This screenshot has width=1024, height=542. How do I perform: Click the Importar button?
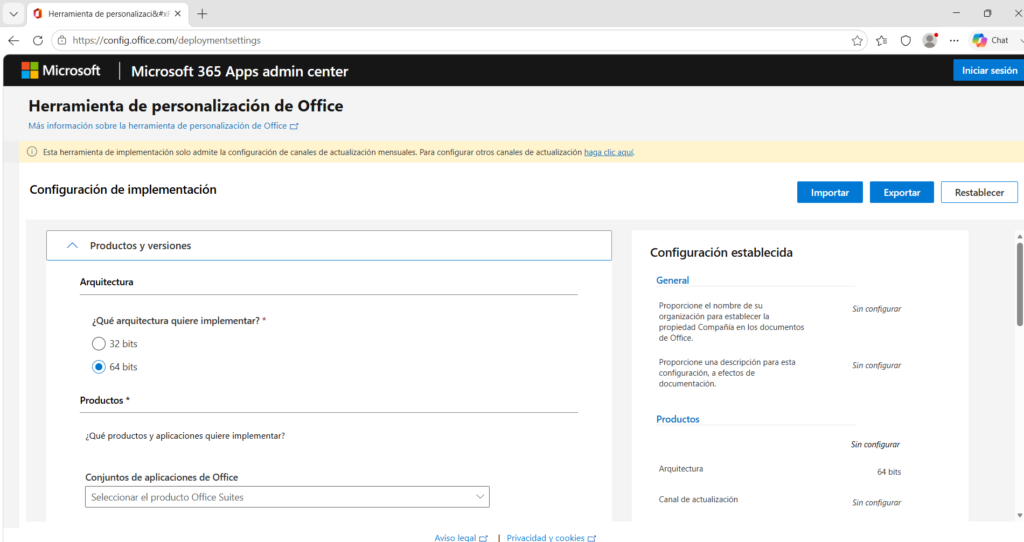click(x=829, y=193)
